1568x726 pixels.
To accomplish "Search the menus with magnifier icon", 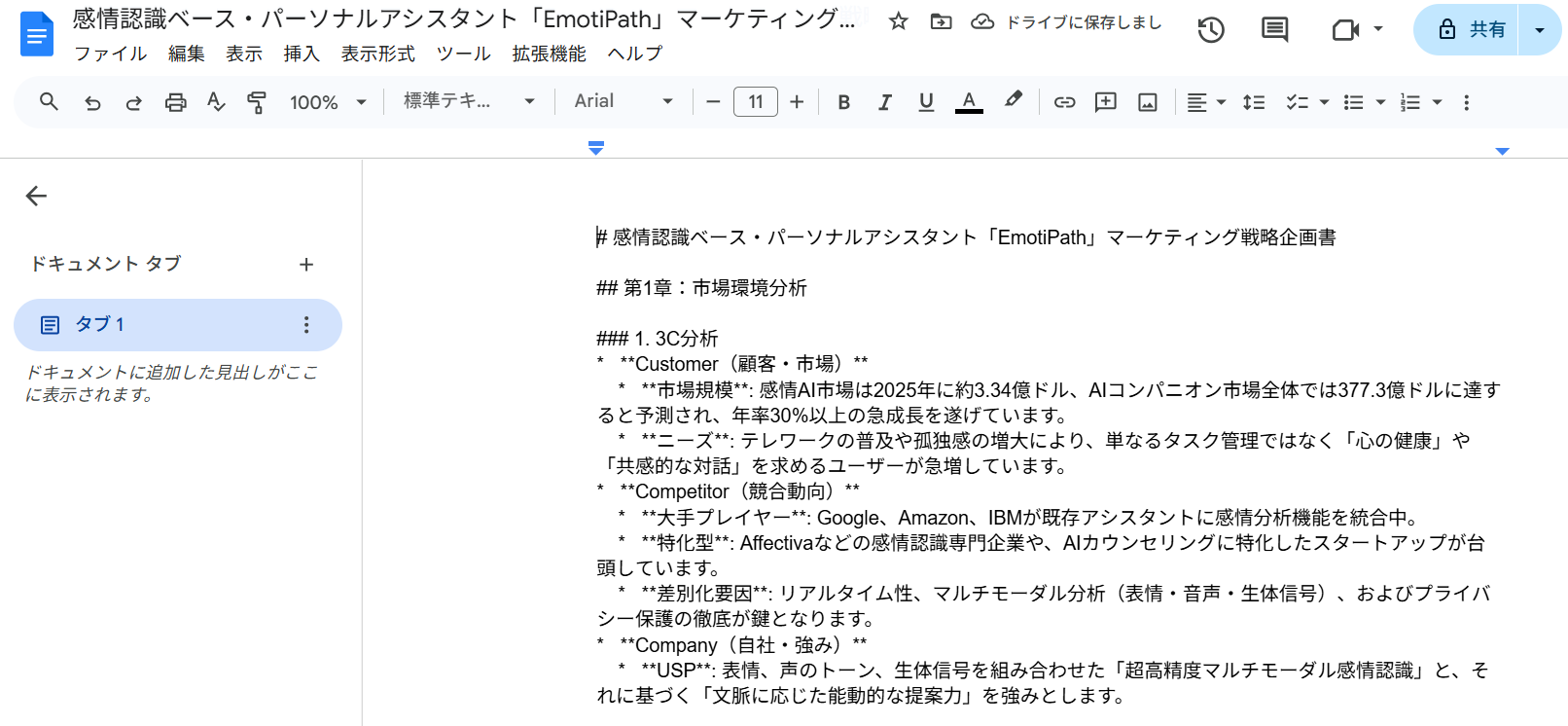I will (x=49, y=102).
